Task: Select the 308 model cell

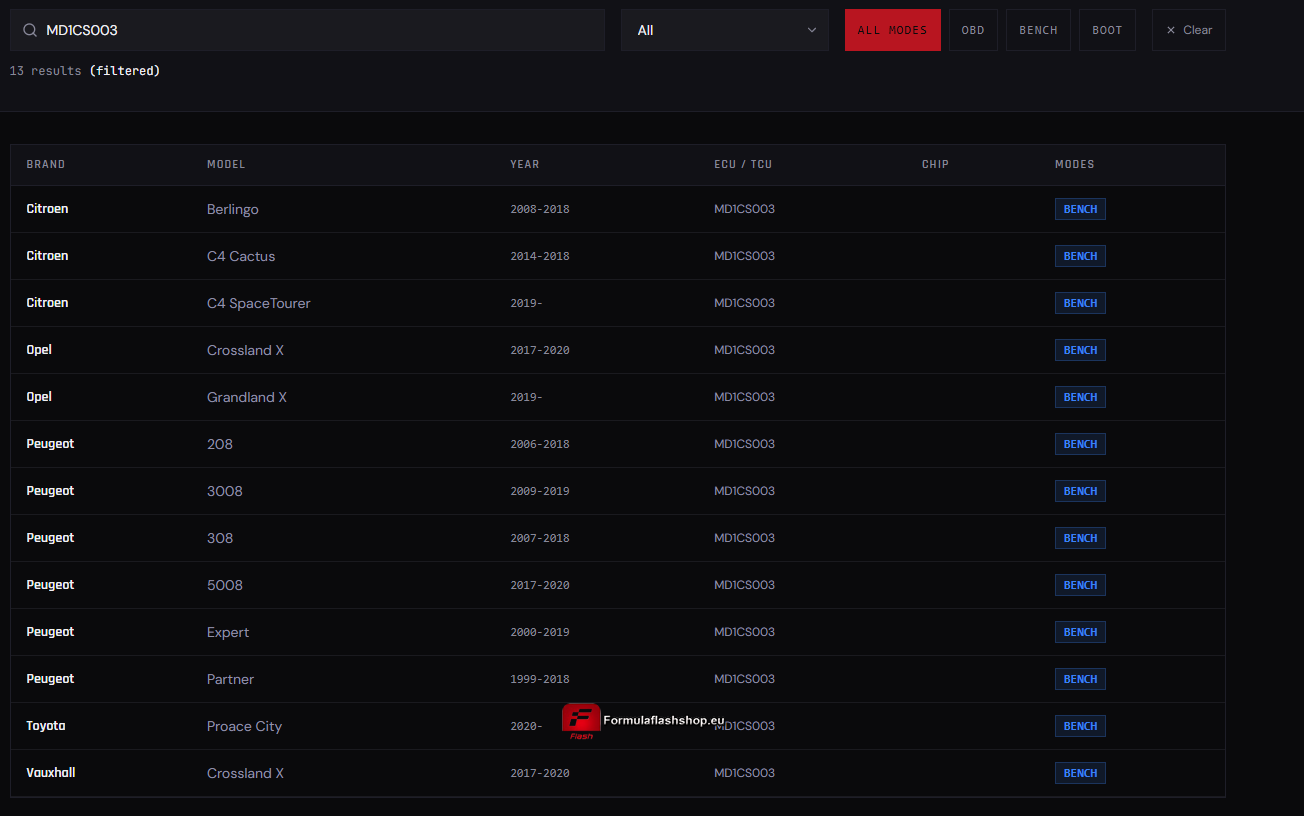Action: [x=220, y=538]
